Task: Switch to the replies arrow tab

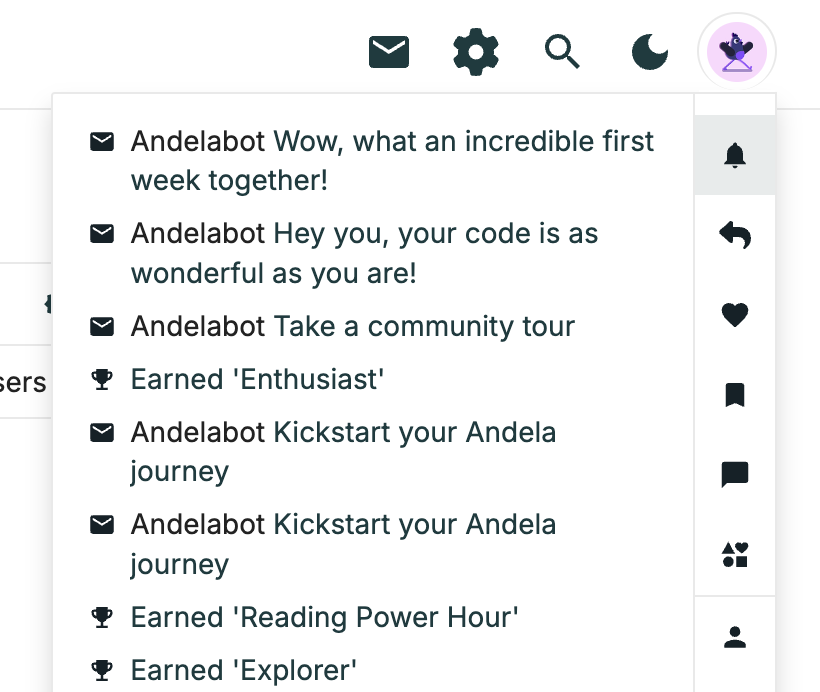Action: [735, 235]
